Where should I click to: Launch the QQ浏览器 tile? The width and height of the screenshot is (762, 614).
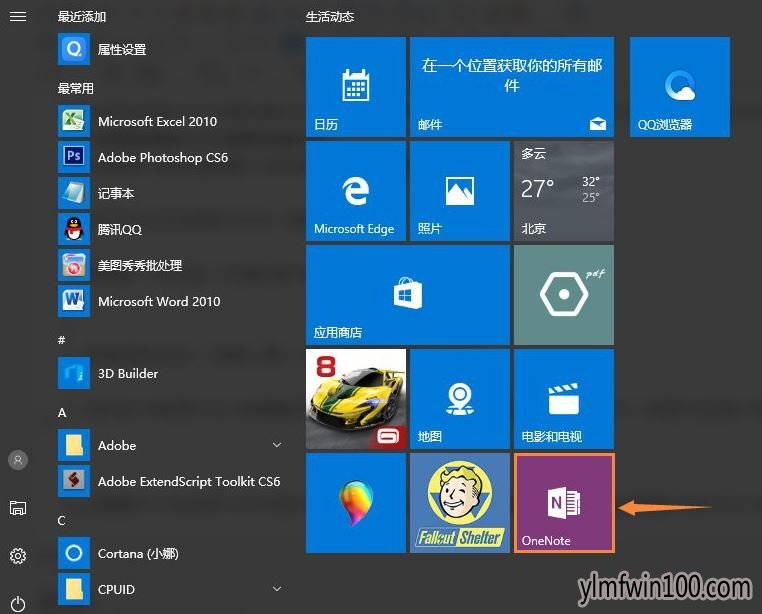[680, 87]
